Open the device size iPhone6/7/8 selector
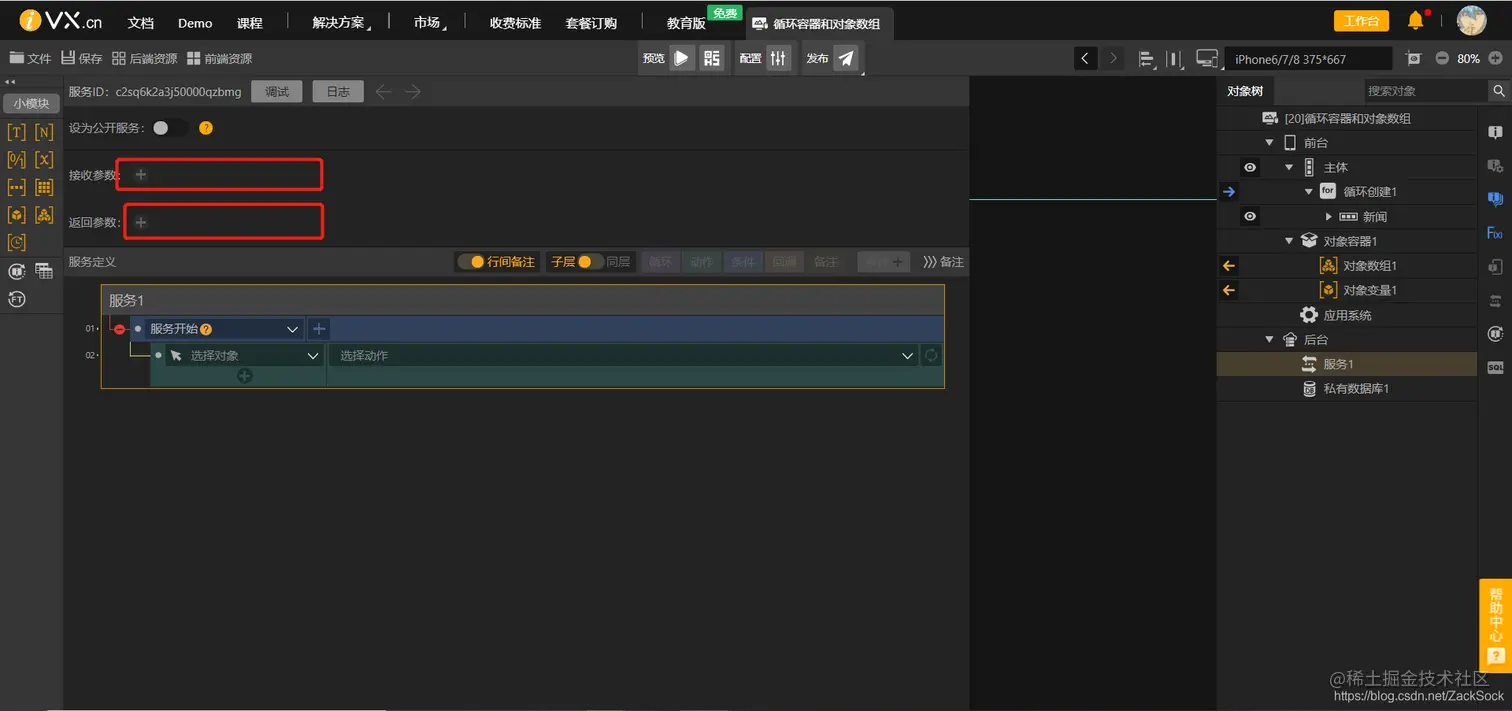The image size is (1512, 711). (x=1307, y=59)
